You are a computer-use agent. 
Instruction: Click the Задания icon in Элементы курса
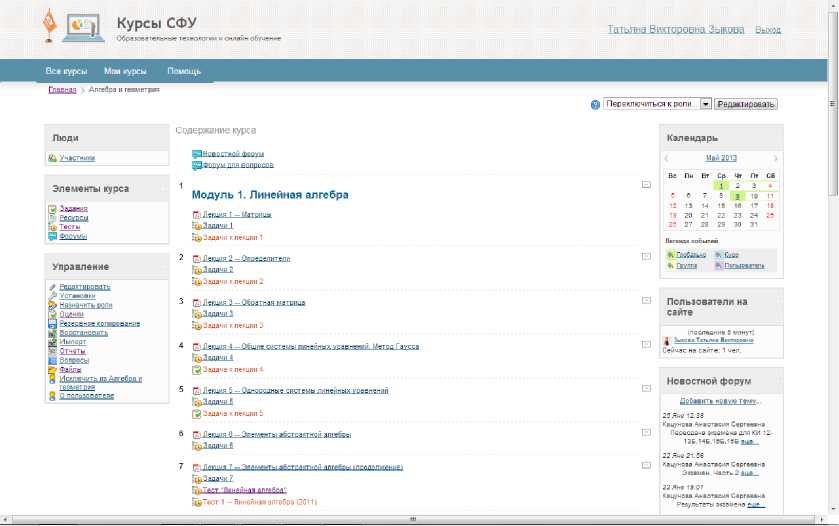pyautogui.click(x=52, y=209)
